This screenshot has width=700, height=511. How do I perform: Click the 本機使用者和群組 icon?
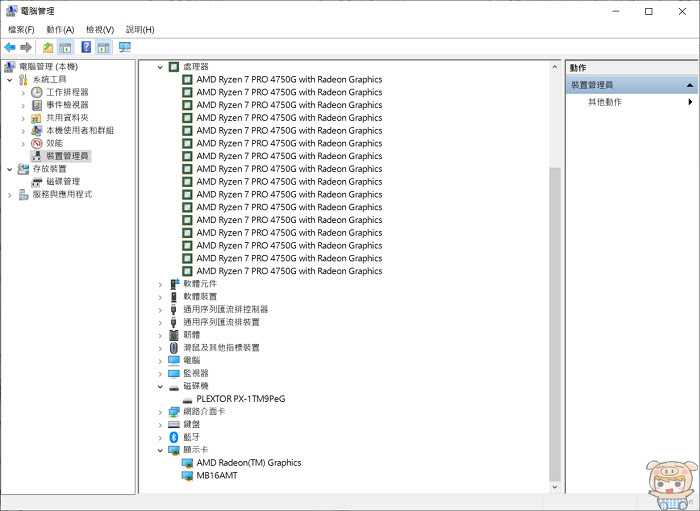pyautogui.click(x=37, y=131)
